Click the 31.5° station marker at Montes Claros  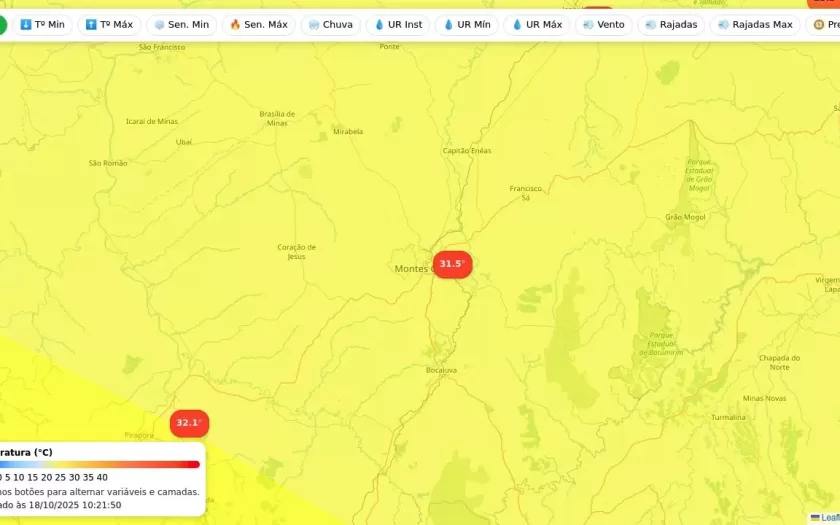pyautogui.click(x=453, y=264)
